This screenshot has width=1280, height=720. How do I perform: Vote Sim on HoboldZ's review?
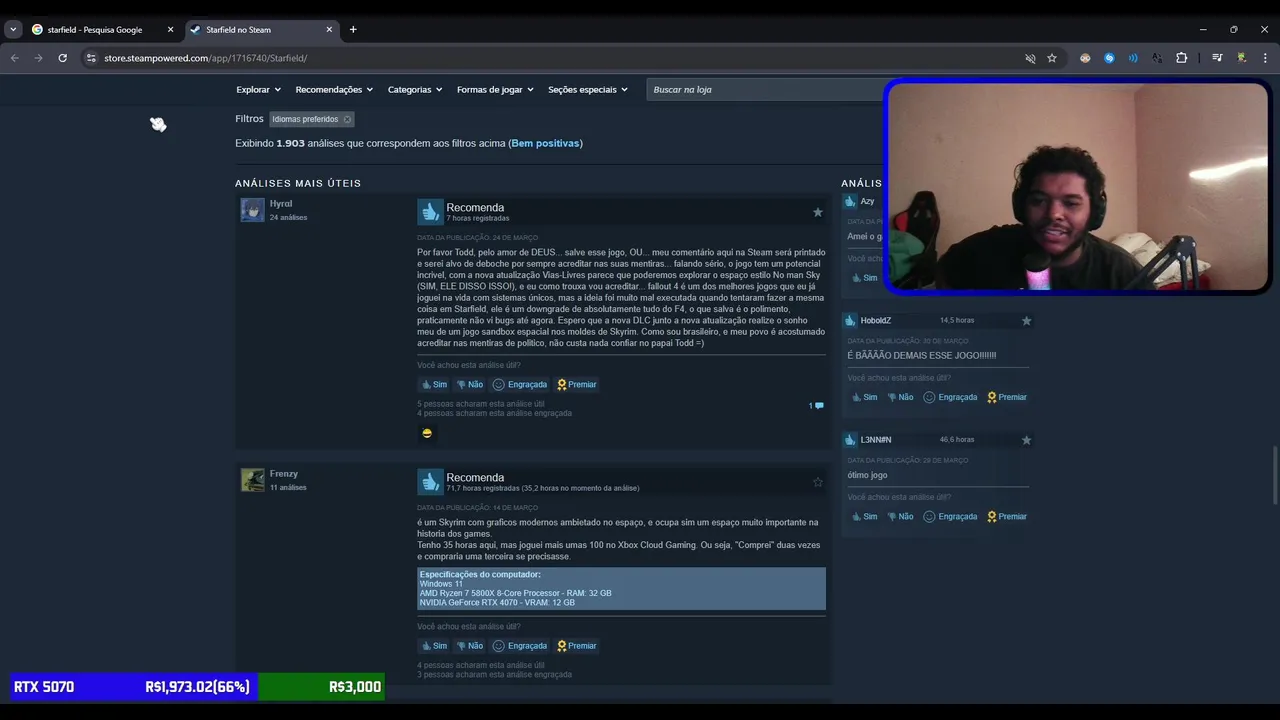(864, 397)
